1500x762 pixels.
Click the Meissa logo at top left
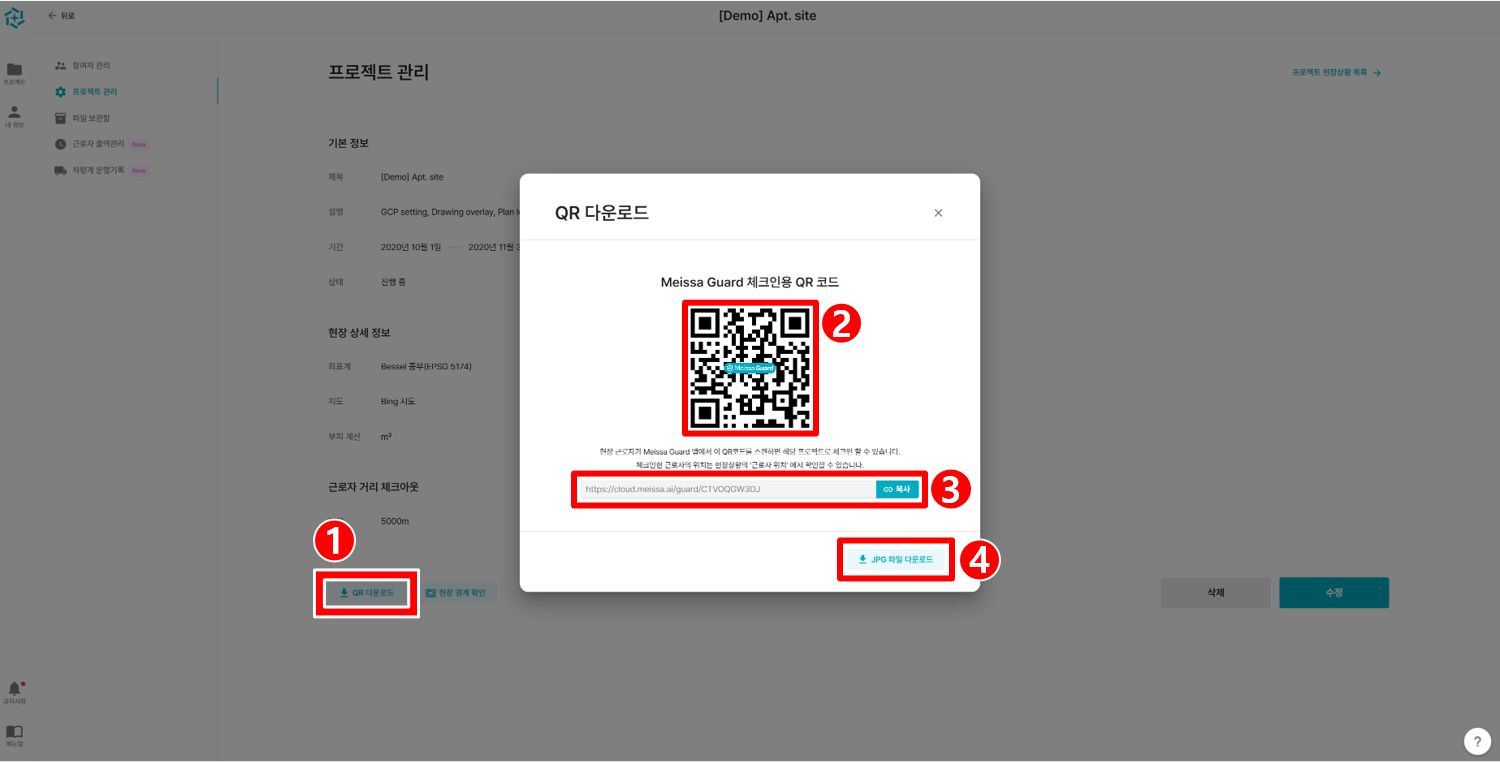[14, 16]
